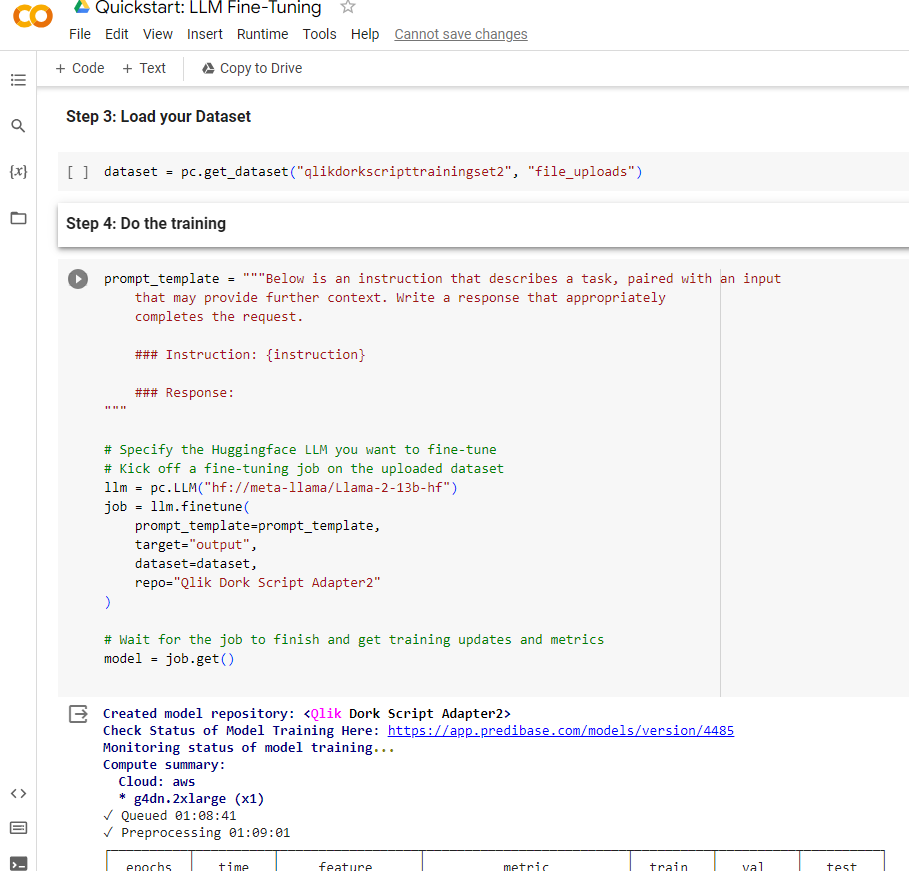The width and height of the screenshot is (909, 871).
Task: Open the Insert menu
Action: coord(205,34)
